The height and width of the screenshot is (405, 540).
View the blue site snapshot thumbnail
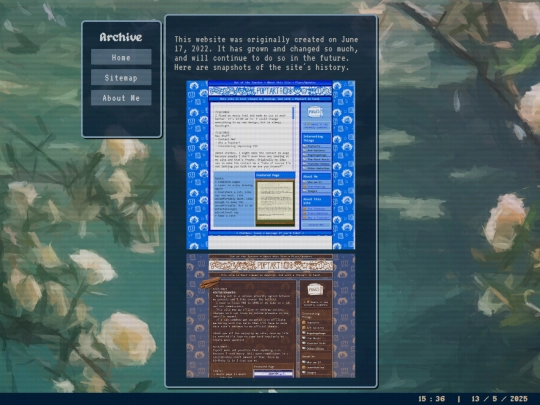(x=271, y=165)
